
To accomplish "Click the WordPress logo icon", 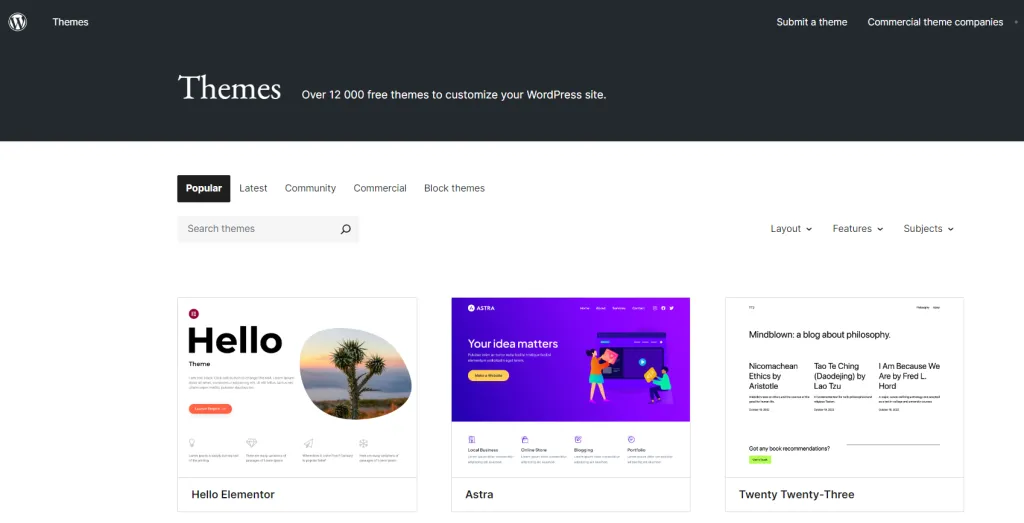I will [18, 22].
